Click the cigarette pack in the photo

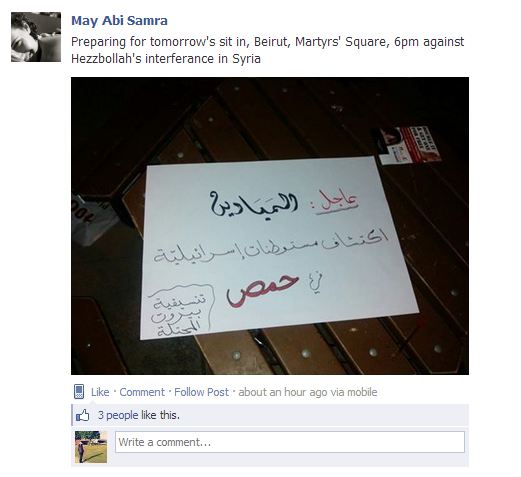(x=407, y=145)
